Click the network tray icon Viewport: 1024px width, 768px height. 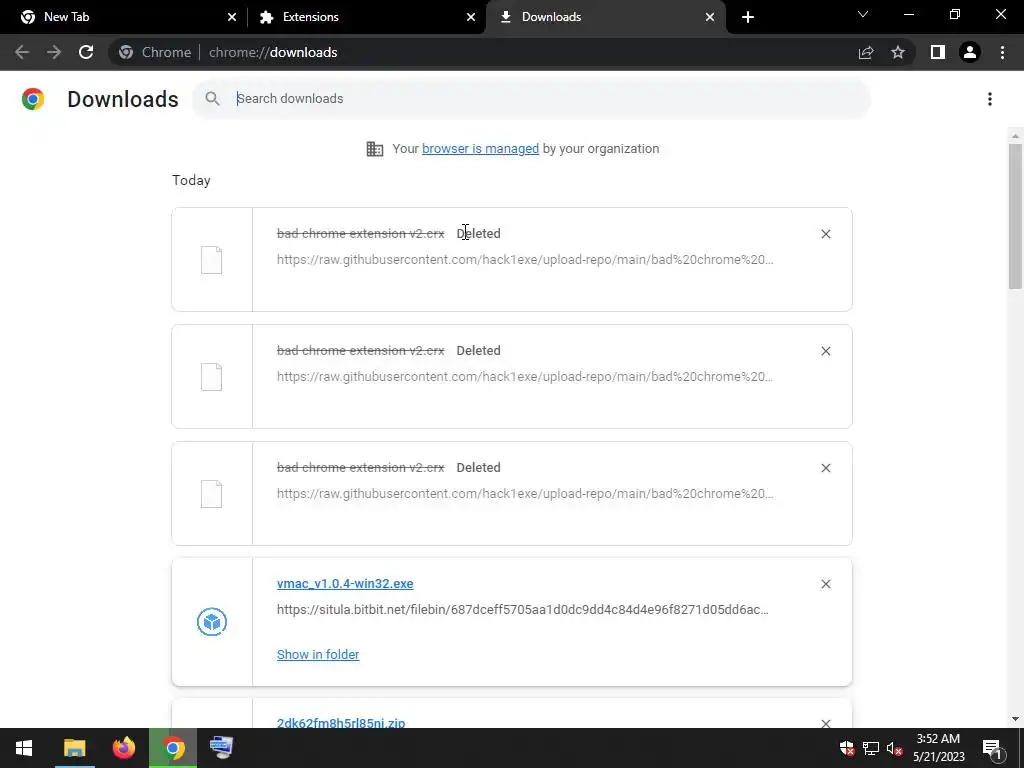click(871, 748)
